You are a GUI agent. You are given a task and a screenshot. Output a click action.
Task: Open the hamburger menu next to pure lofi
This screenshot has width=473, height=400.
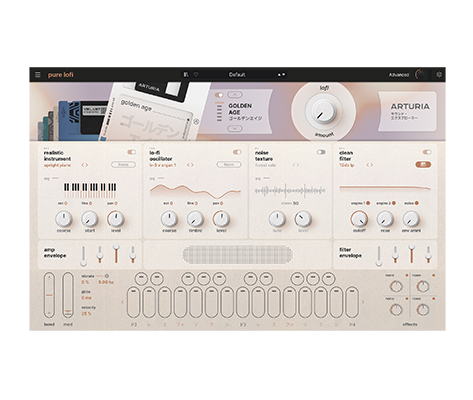[x=38, y=75]
